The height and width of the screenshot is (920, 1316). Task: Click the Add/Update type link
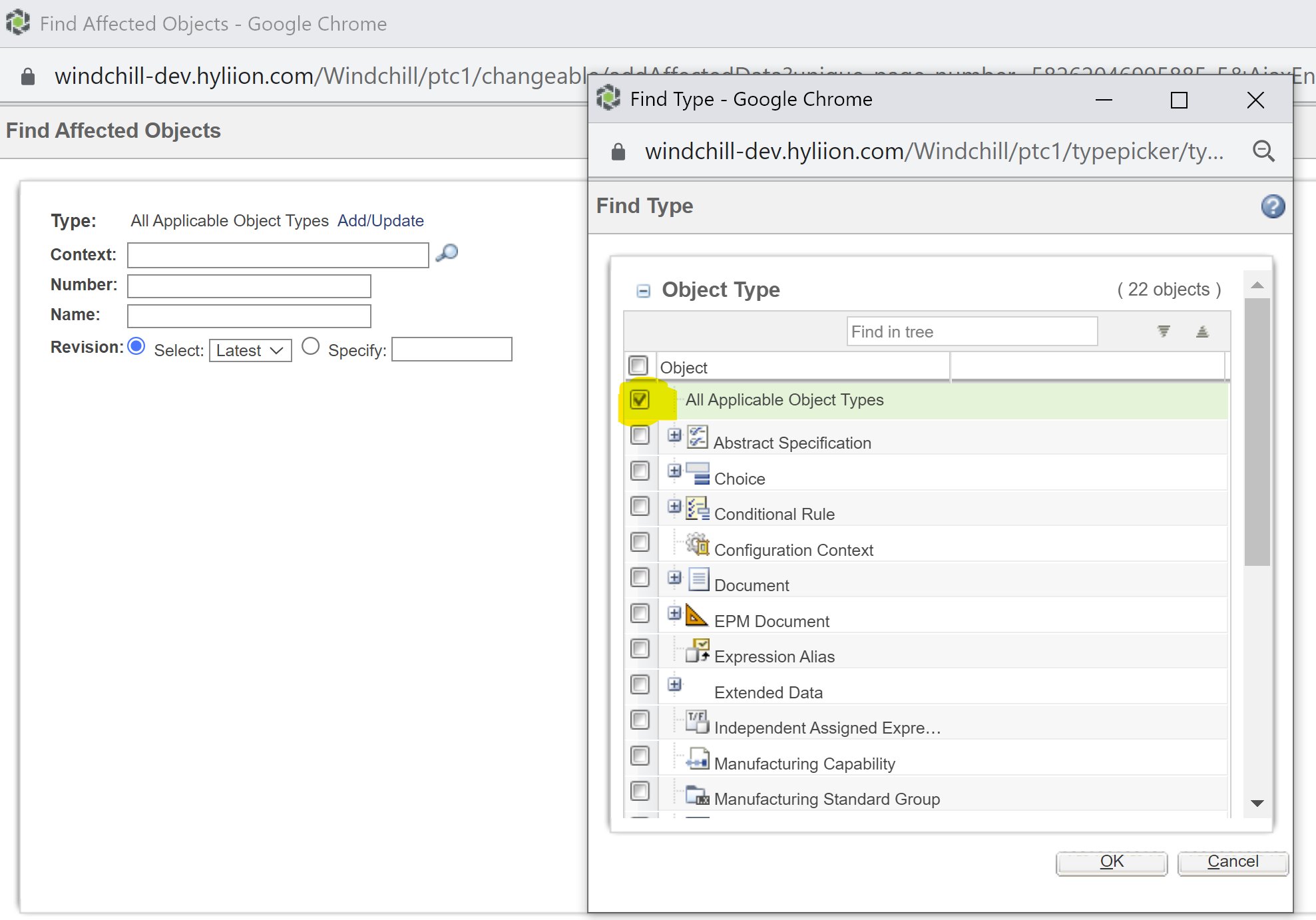pyautogui.click(x=380, y=220)
